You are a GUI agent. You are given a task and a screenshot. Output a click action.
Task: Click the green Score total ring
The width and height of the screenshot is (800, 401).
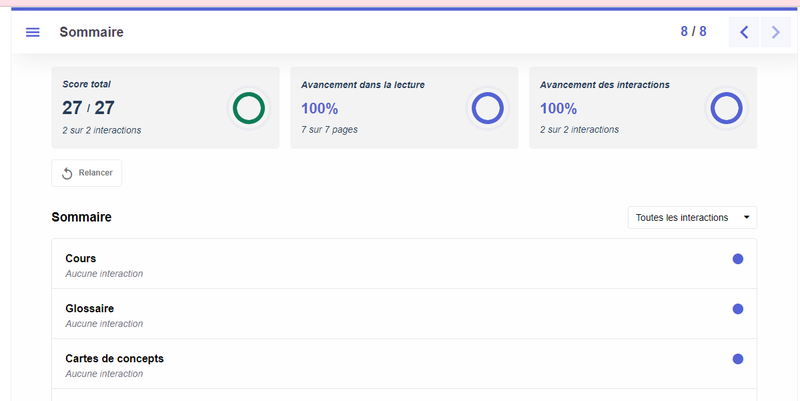tap(248, 108)
